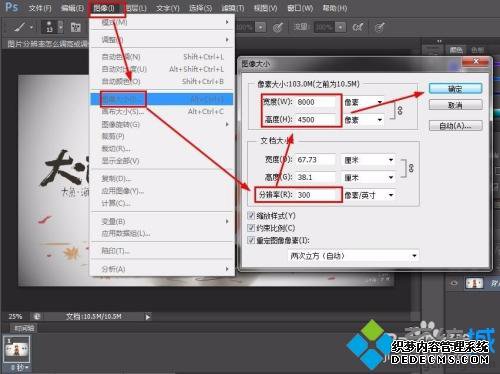Open the 像素/英寸 resolution unit dropdown
Screen dimensions: 500x374
pos(369,195)
